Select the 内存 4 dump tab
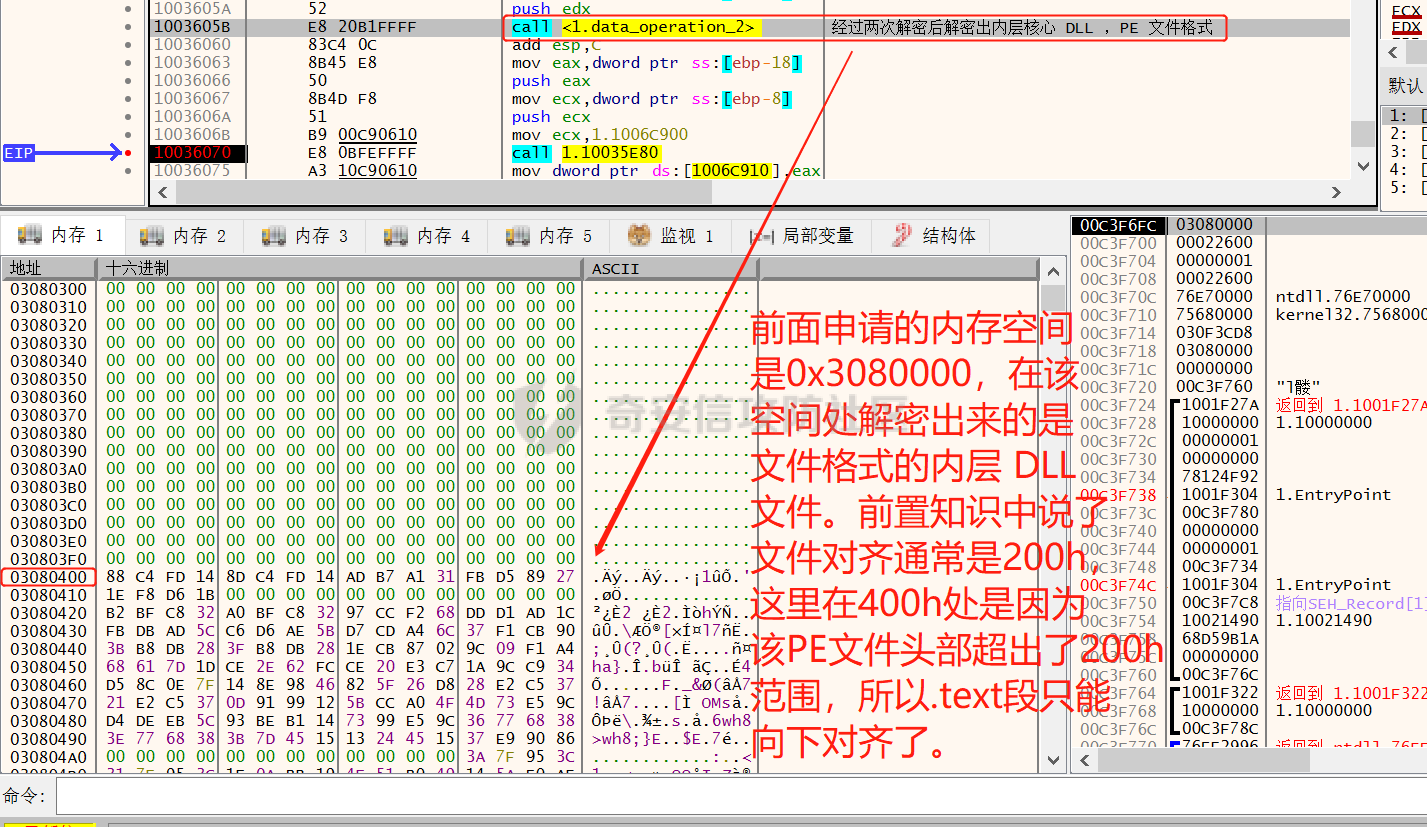1427x827 pixels. (x=429, y=236)
